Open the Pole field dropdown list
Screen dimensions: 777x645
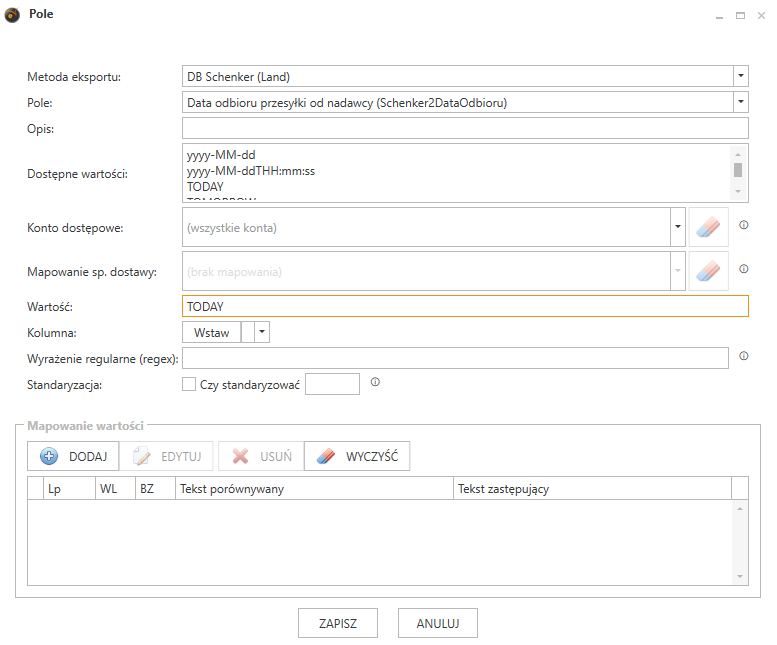click(740, 102)
